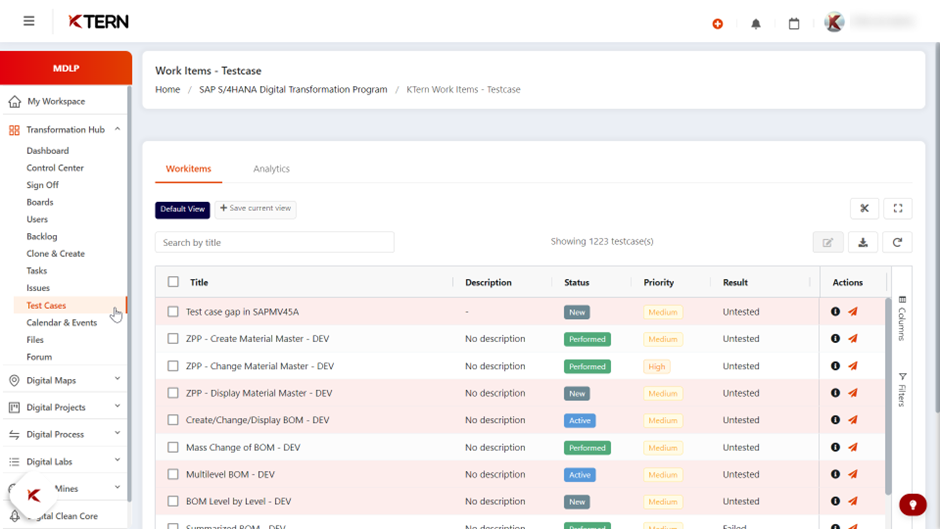
Task: Click the table vertical scrollbar
Action: coord(888,396)
